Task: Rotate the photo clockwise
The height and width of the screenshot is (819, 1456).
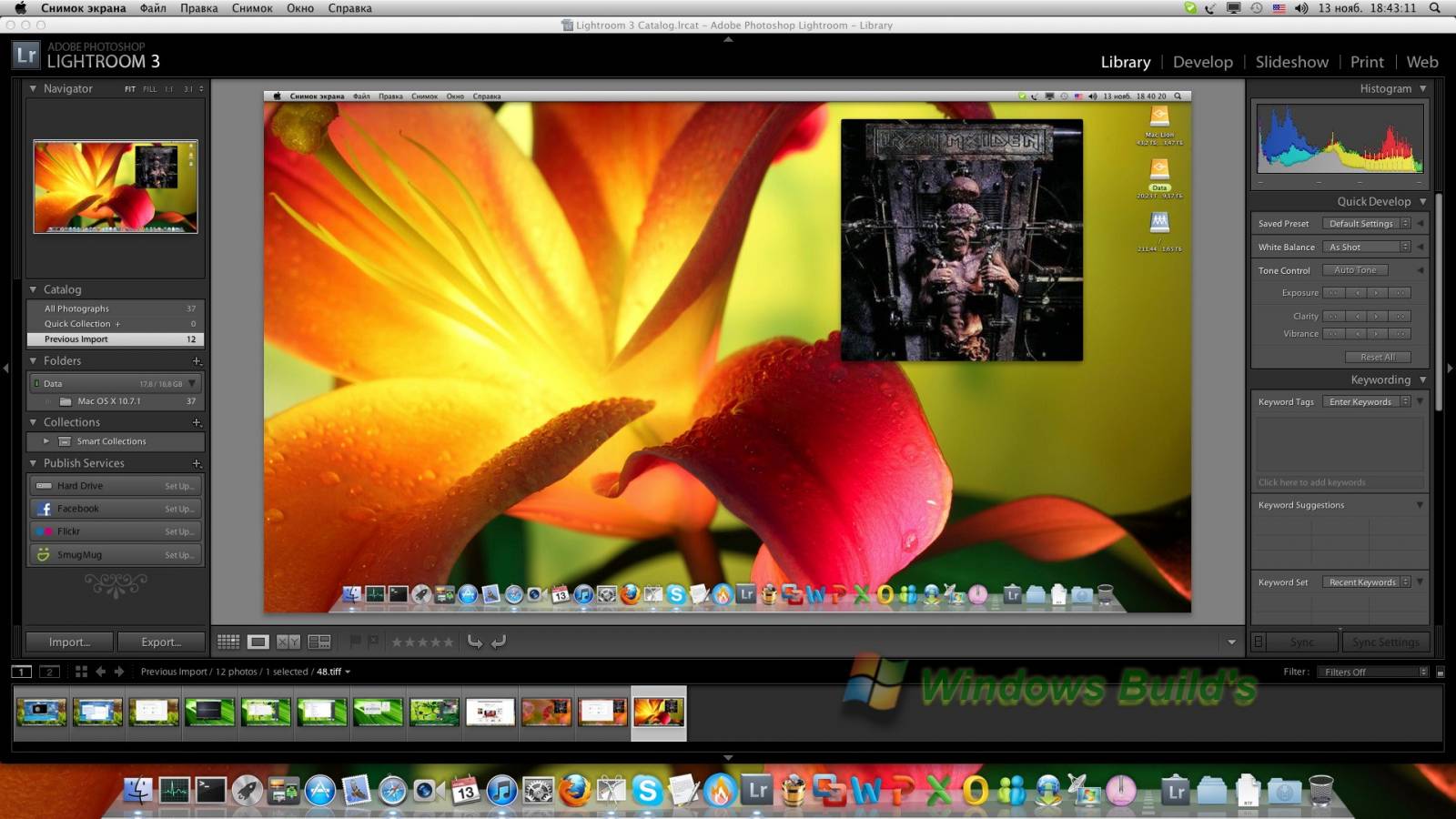Action: point(499,642)
